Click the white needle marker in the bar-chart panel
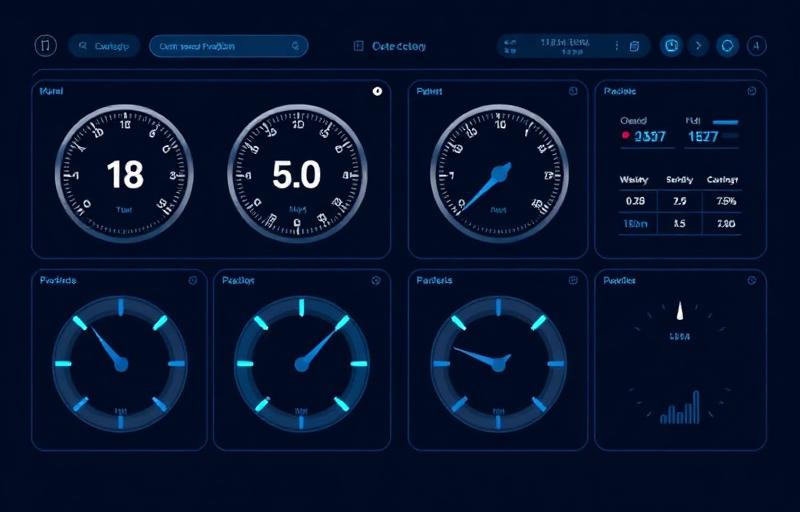800x512 pixels. tap(680, 311)
